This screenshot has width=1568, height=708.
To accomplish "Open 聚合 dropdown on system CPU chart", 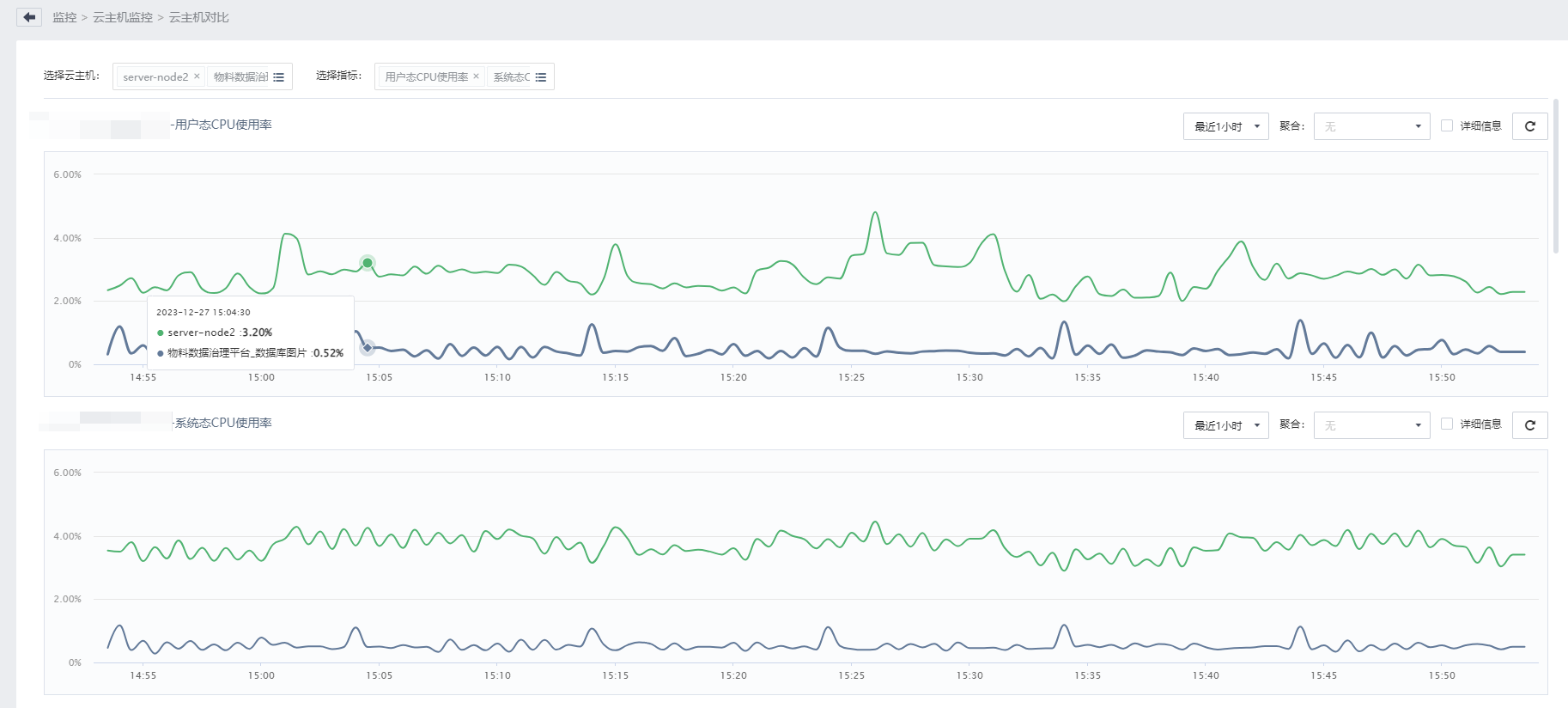I will pyautogui.click(x=1371, y=424).
